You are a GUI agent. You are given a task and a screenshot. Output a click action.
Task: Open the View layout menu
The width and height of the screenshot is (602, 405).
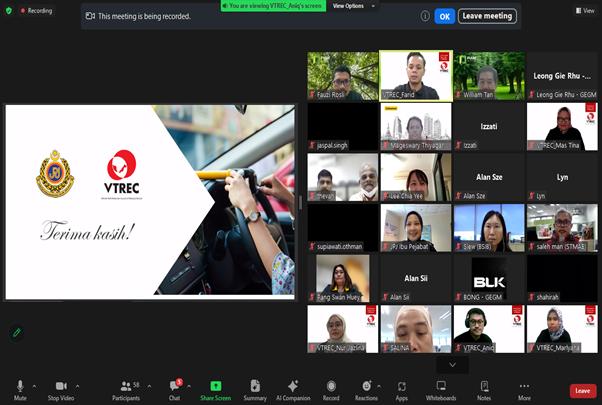[585, 10]
